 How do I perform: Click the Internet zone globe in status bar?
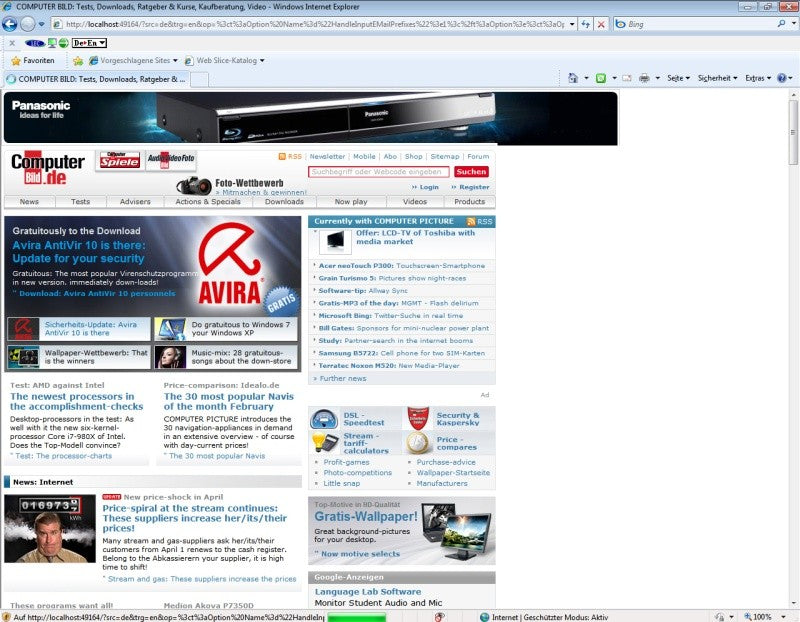484,617
